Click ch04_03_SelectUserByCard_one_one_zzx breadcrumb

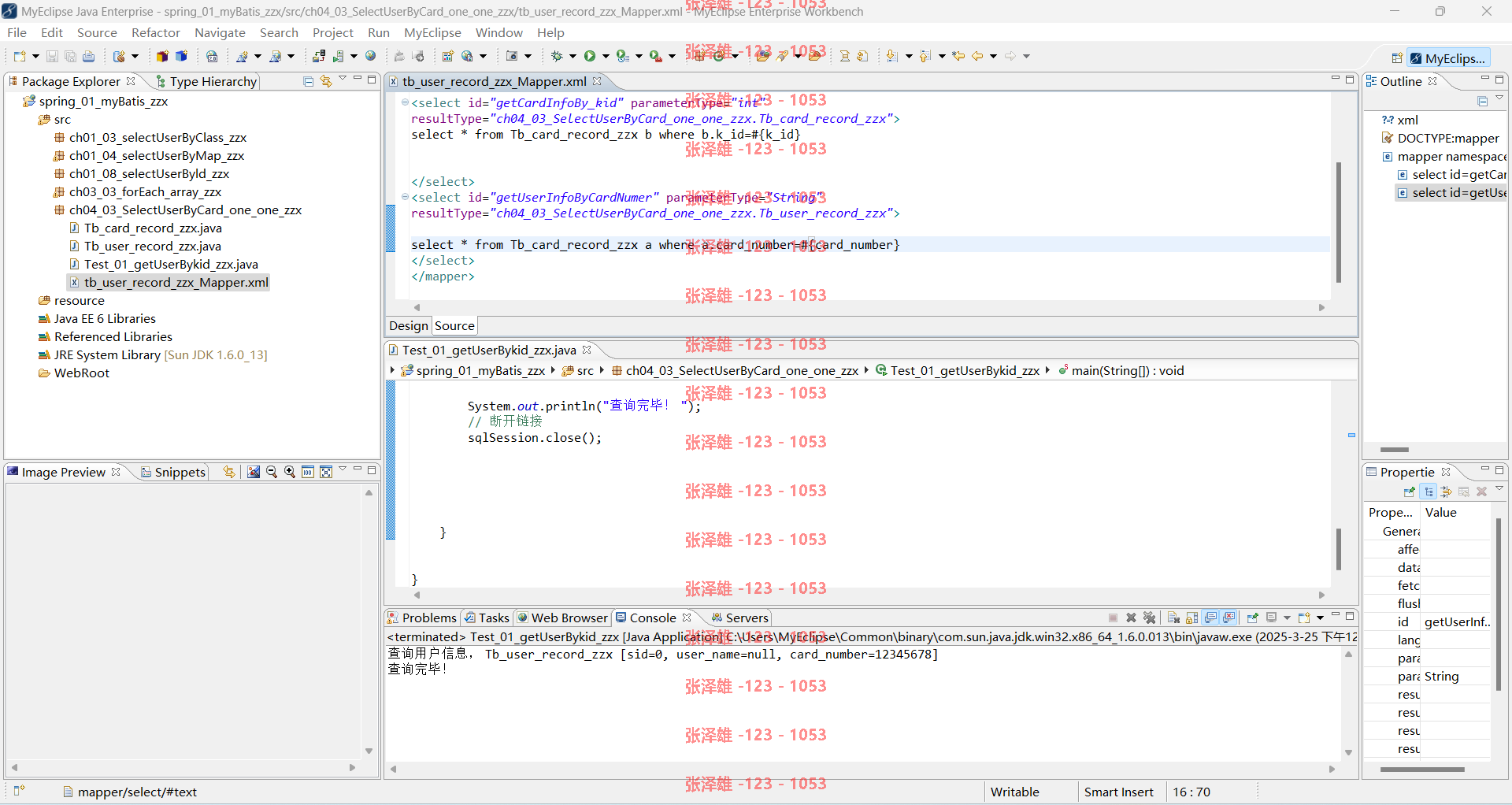[x=736, y=370]
